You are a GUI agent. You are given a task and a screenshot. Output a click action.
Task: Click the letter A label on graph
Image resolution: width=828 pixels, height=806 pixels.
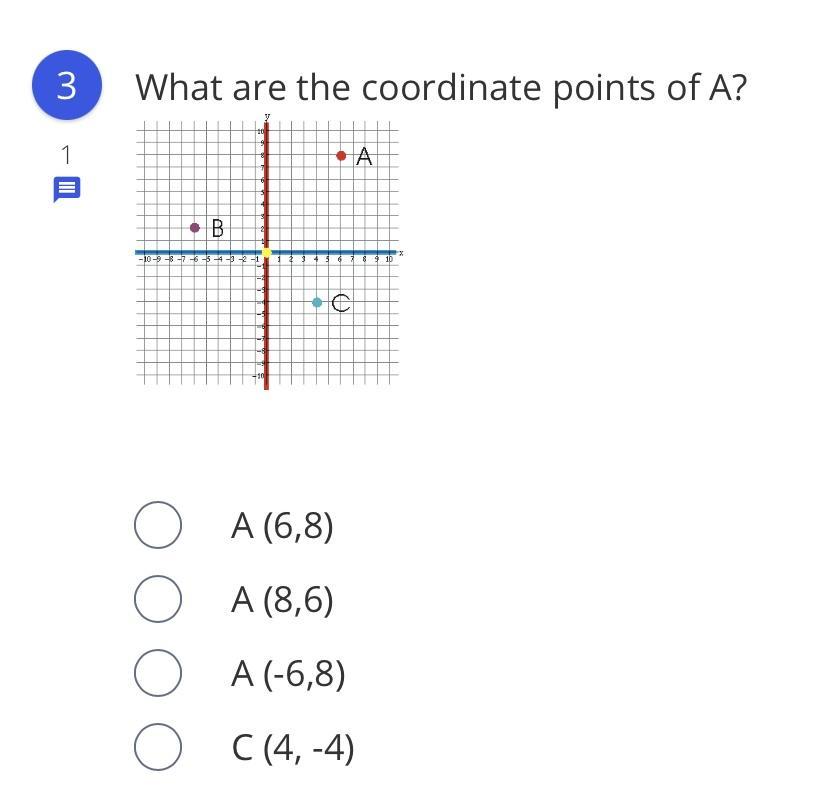tap(364, 156)
